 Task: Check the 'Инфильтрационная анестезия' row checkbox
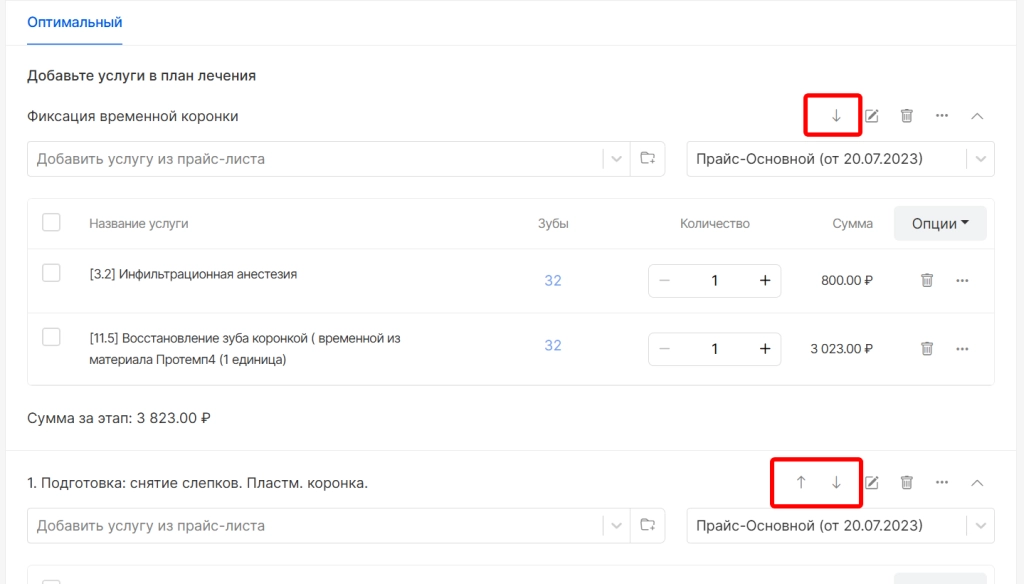click(x=51, y=272)
